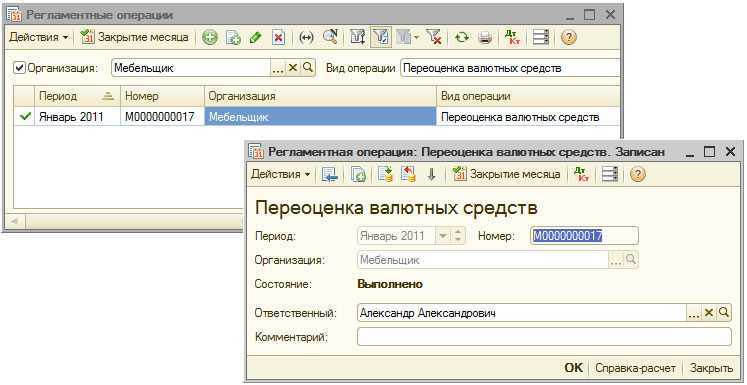Click the green Add icon in the list toolbar
This screenshot has width=747, height=385.
click(x=210, y=38)
